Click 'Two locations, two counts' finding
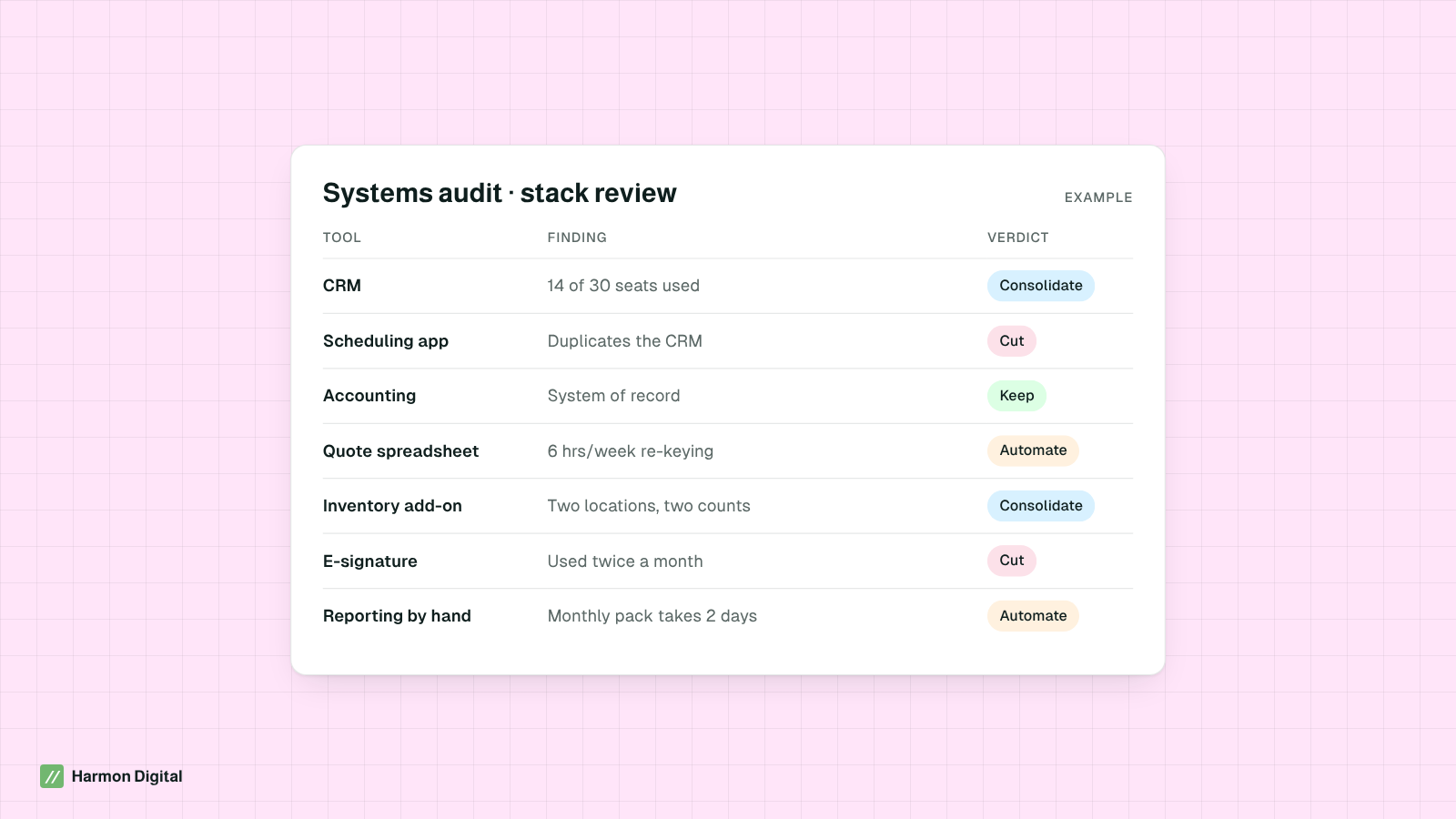 pyautogui.click(x=649, y=506)
